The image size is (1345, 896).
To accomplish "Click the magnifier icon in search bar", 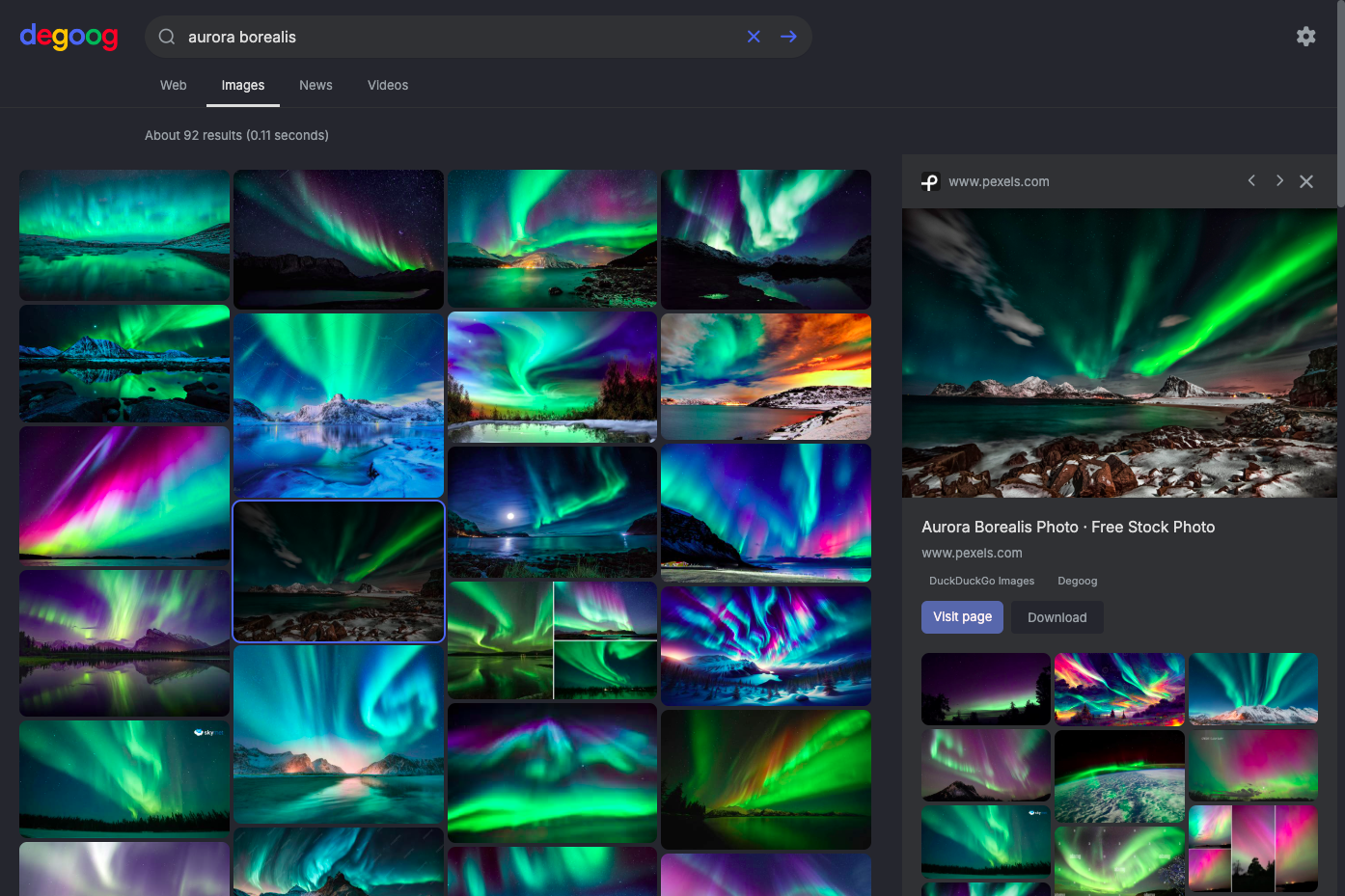I will tap(167, 37).
